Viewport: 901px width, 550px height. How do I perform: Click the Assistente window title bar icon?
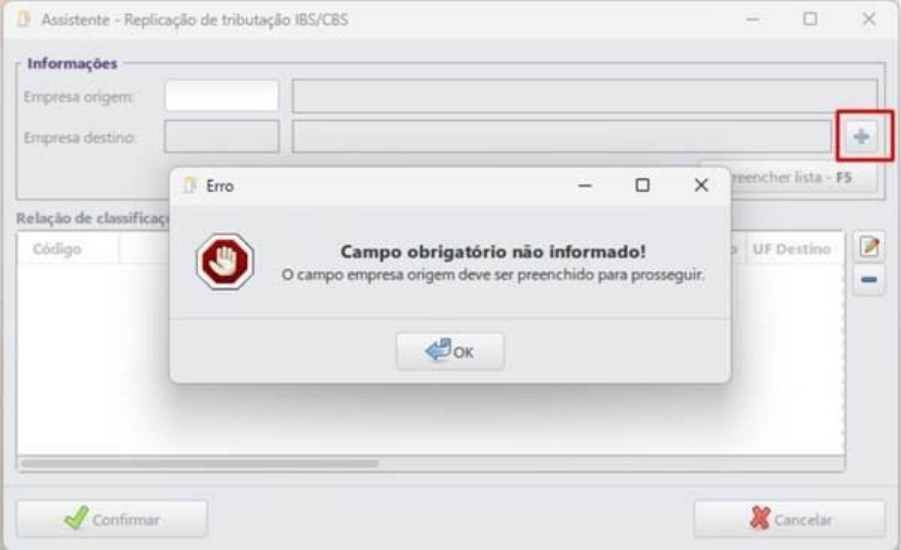[x=24, y=20]
